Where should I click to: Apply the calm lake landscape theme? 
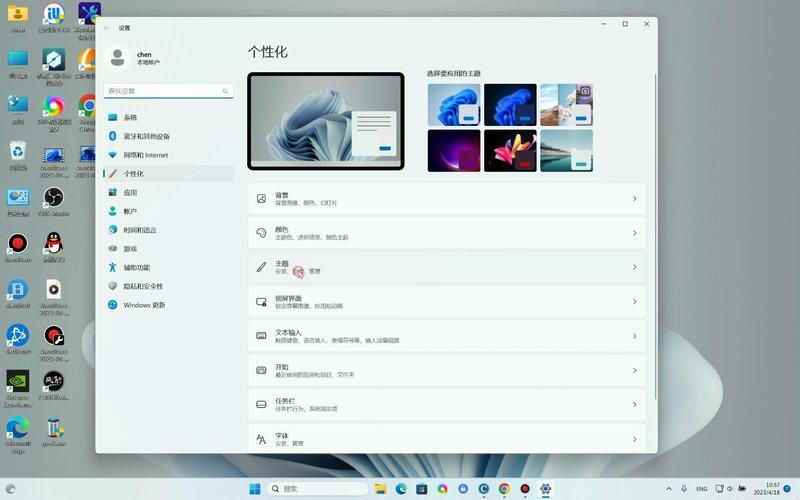[566, 151]
